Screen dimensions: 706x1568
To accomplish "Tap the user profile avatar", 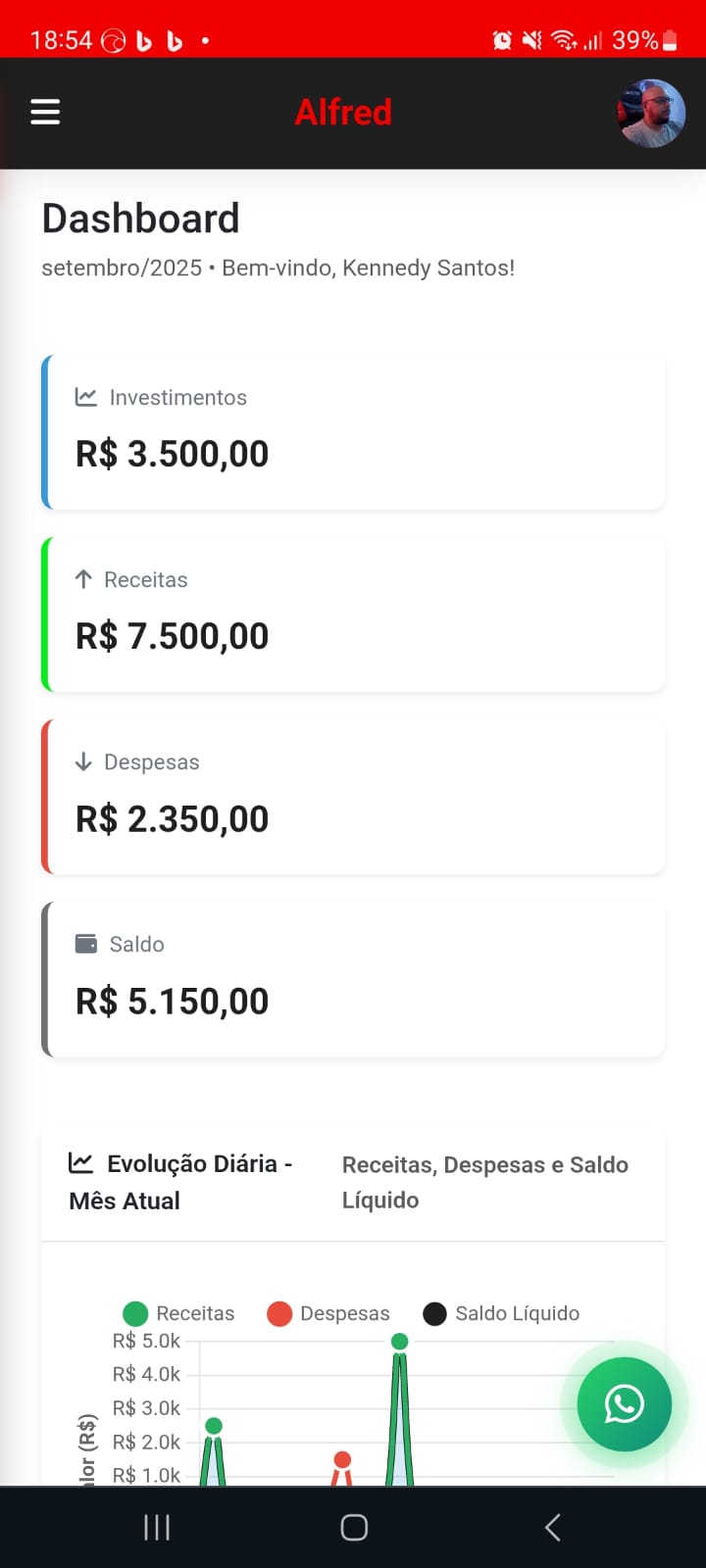I will 650,113.
